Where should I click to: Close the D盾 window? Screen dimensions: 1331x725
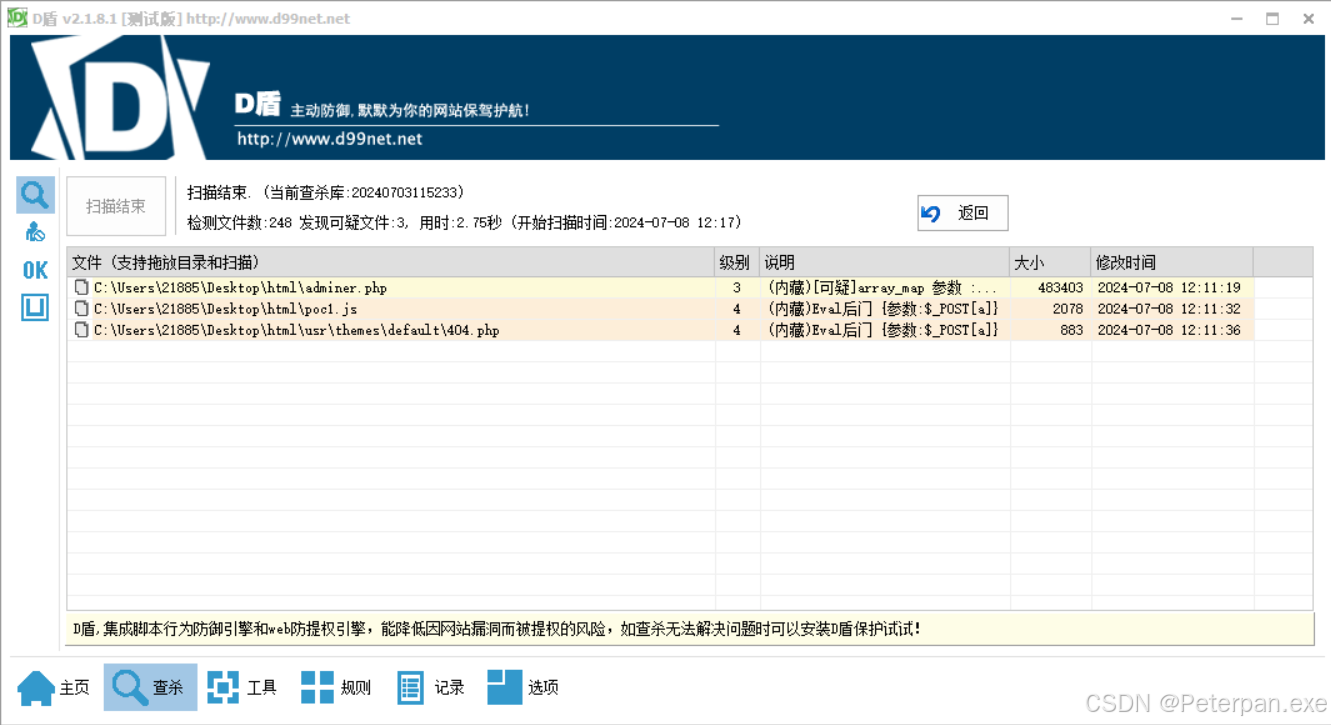pos(1308,18)
